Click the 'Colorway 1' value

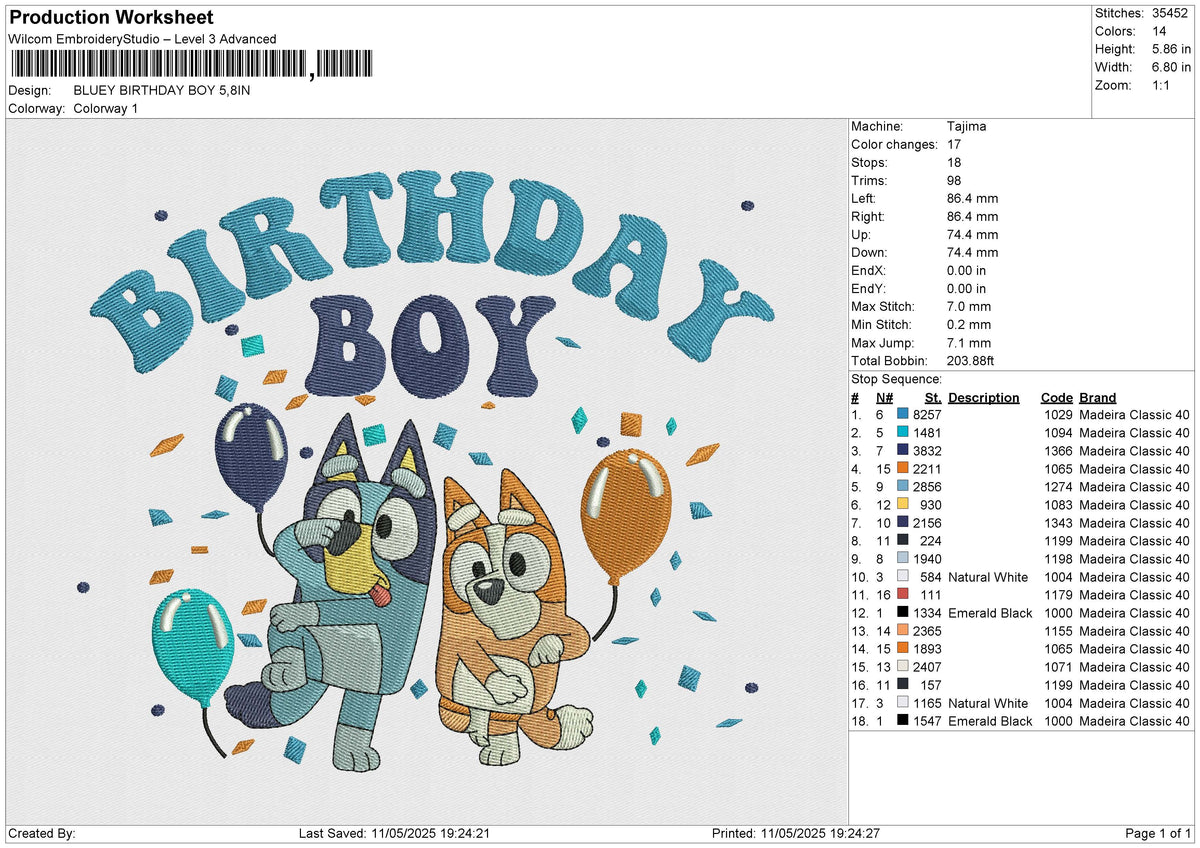(x=106, y=108)
